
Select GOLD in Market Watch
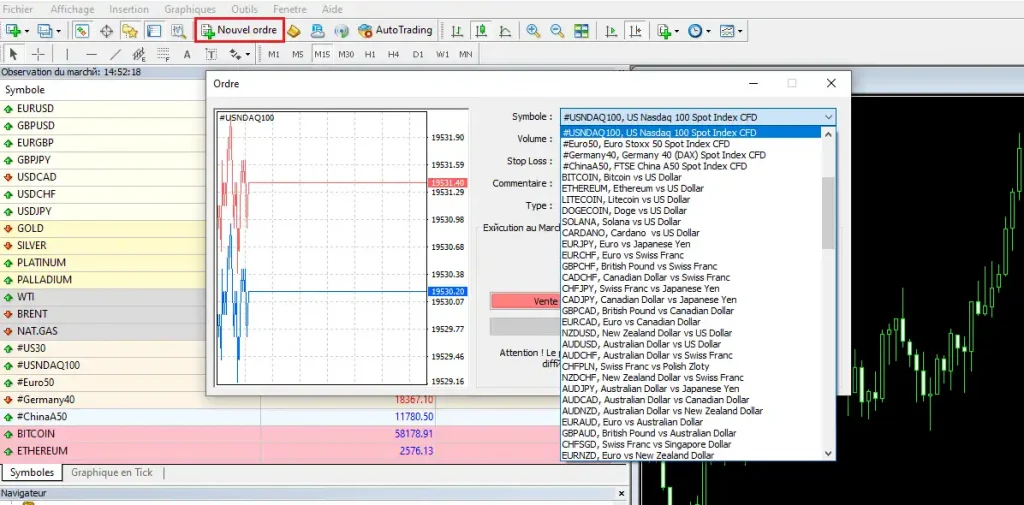(x=31, y=229)
